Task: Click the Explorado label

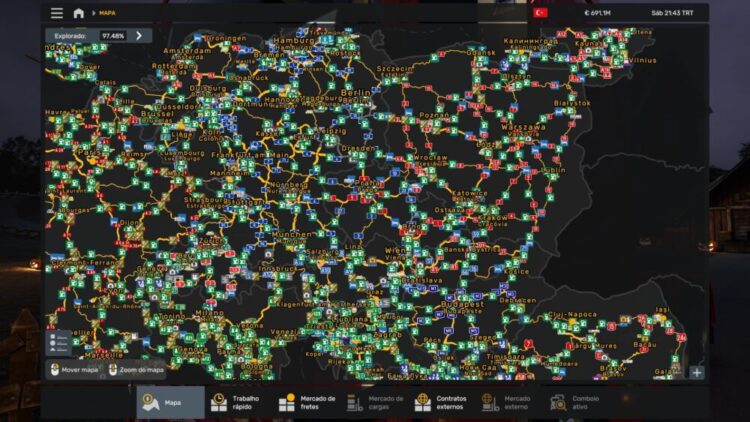Action: tap(70, 36)
